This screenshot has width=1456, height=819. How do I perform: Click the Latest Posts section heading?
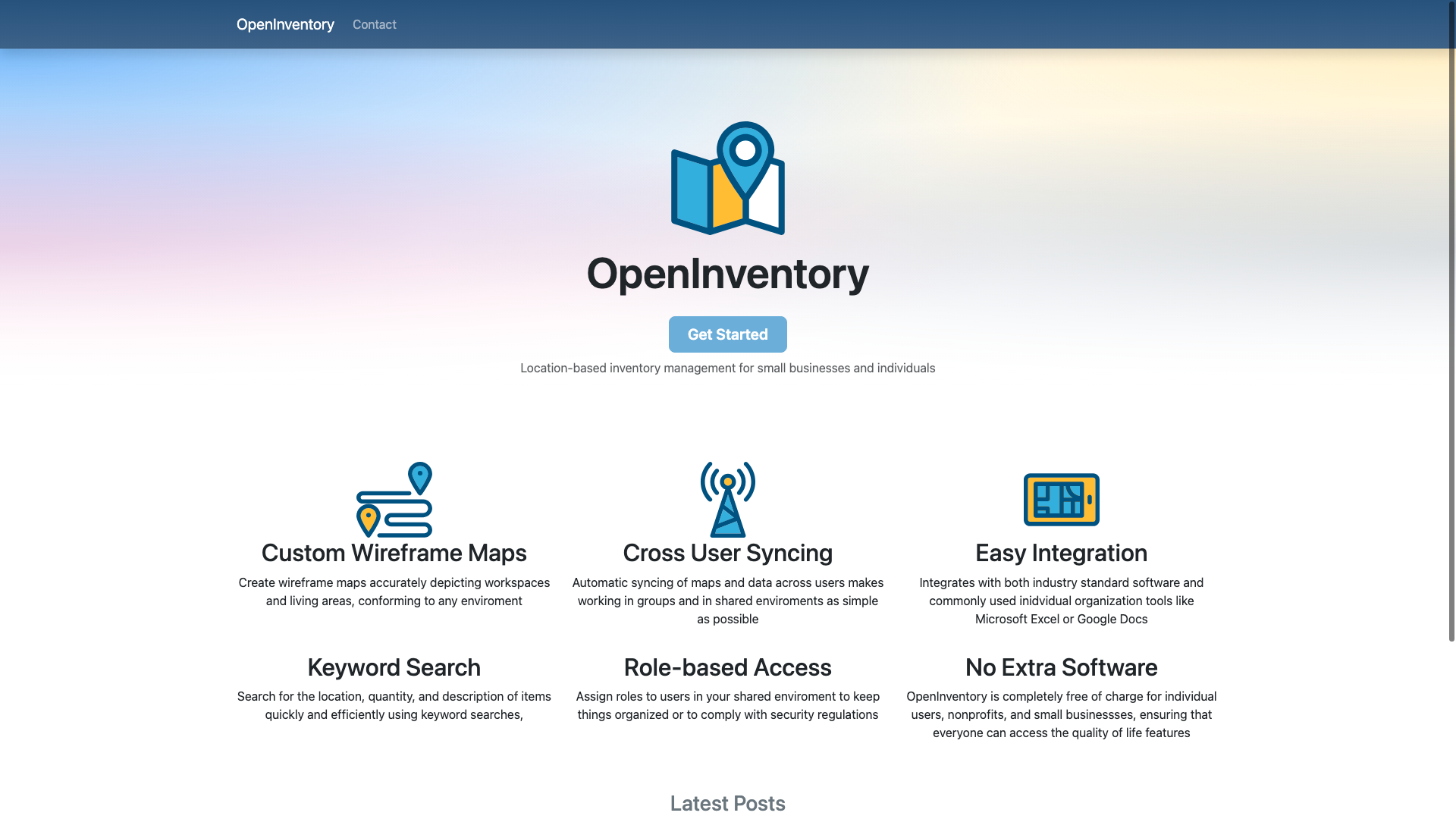click(x=728, y=803)
